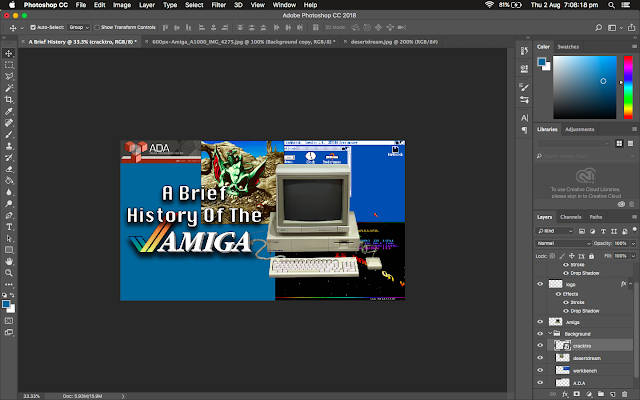640x400 pixels.
Task: Select the Move tool
Action: click(x=9, y=53)
